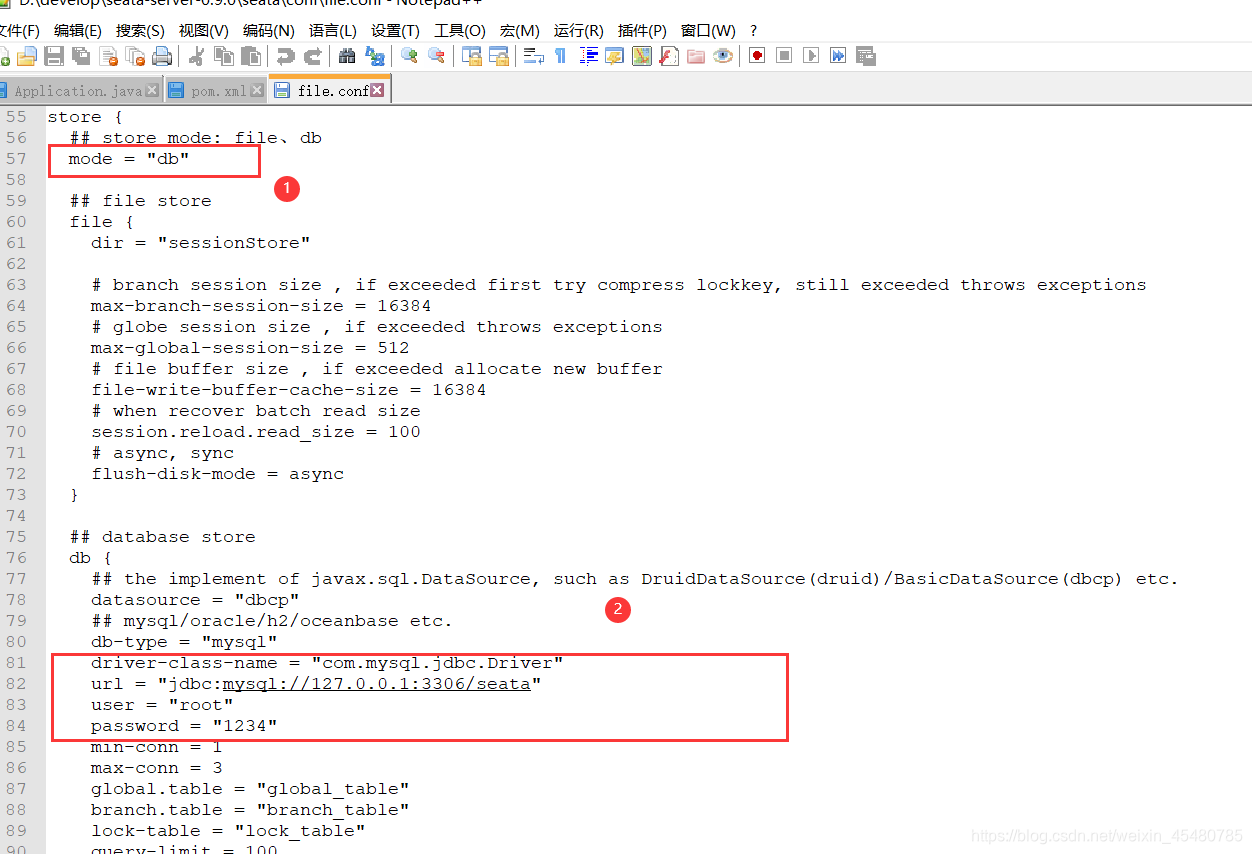Open the Replace dialog from the toolbar

[375, 56]
